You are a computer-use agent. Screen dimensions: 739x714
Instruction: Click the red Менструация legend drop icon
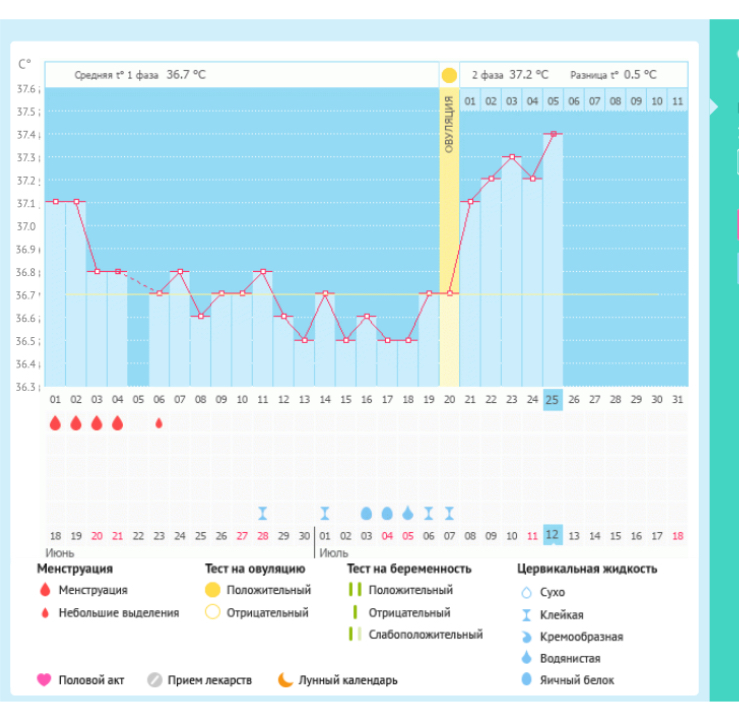[x=43, y=590]
